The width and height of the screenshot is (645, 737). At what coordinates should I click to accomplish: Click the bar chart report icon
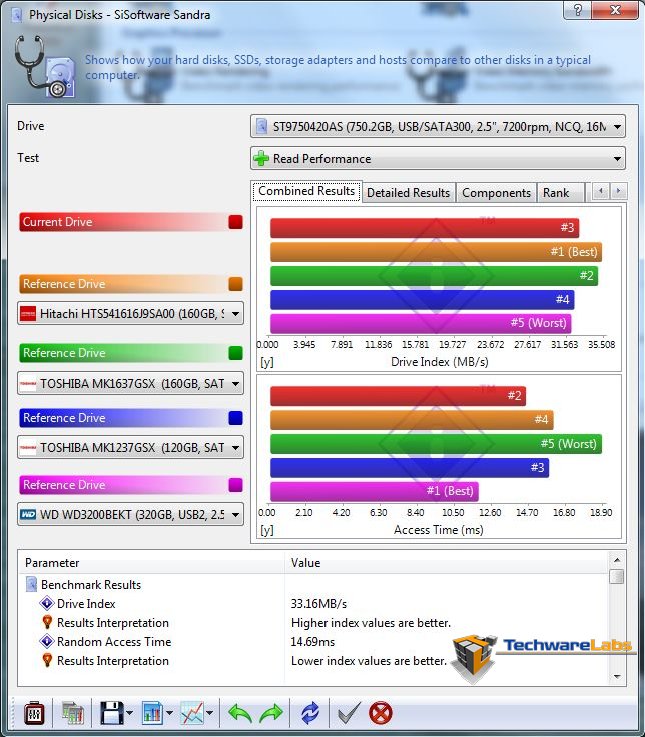point(152,713)
